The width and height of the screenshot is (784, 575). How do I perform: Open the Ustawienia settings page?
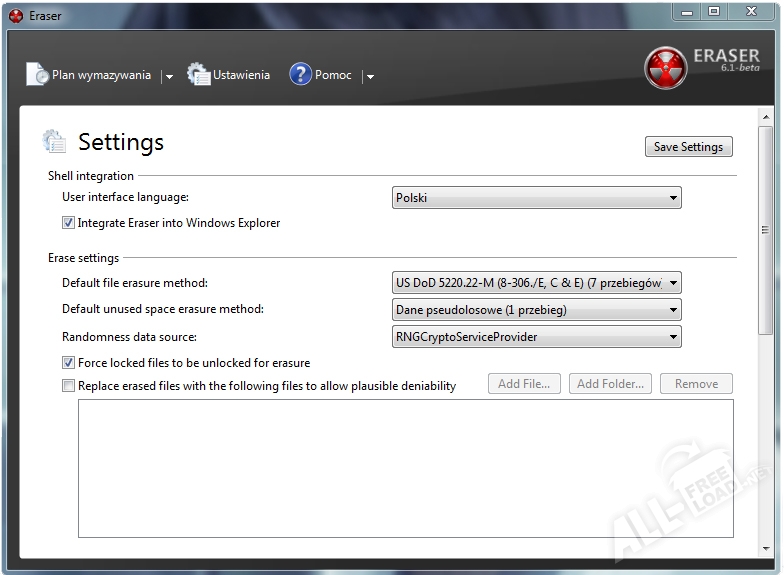click(241, 75)
